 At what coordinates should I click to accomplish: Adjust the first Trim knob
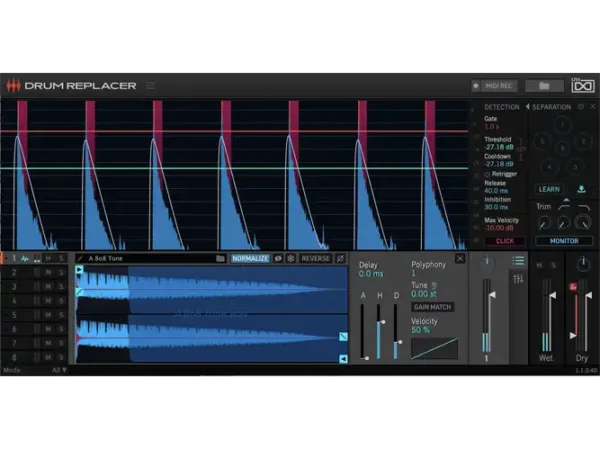click(544, 223)
